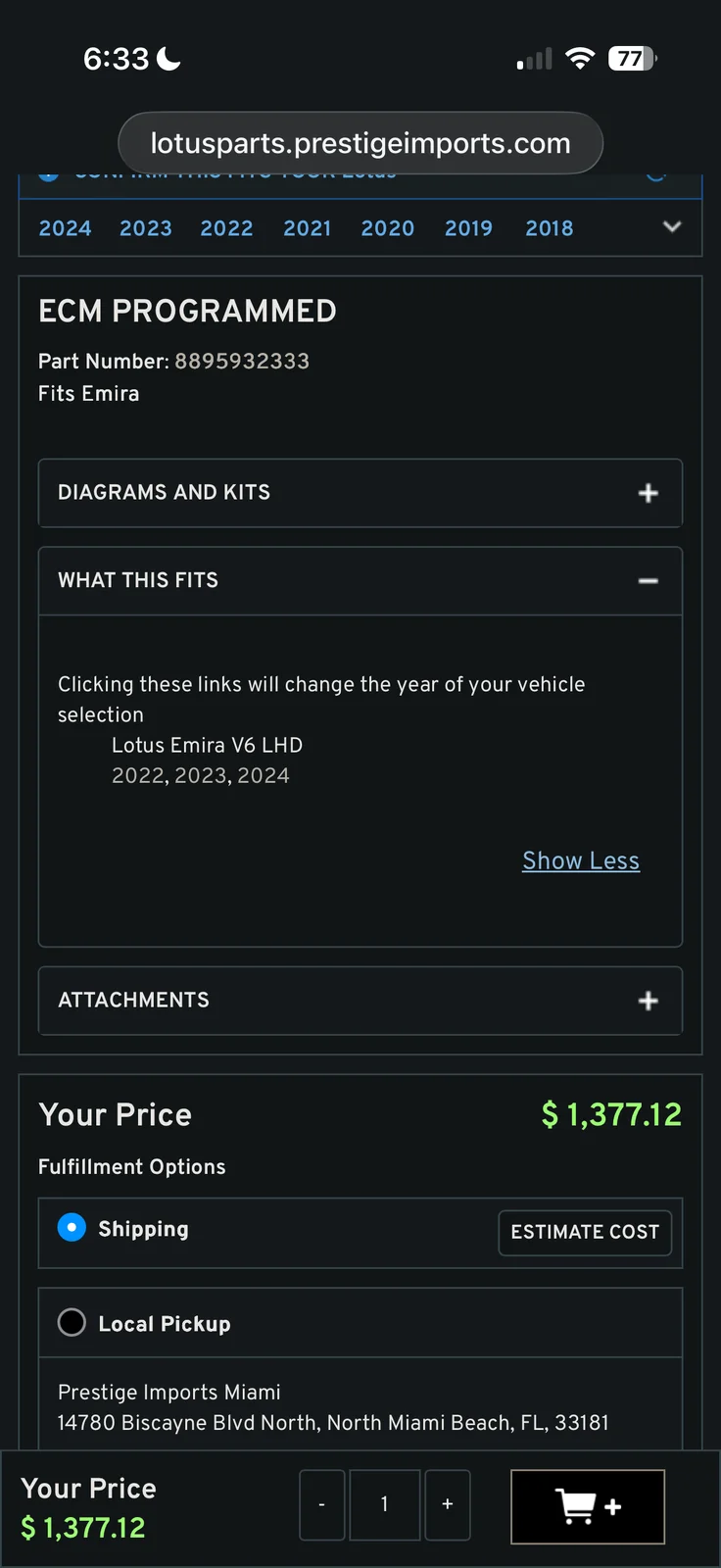The image size is (721, 1568).
Task: Select the Shipping radio option
Action: tap(72, 1228)
